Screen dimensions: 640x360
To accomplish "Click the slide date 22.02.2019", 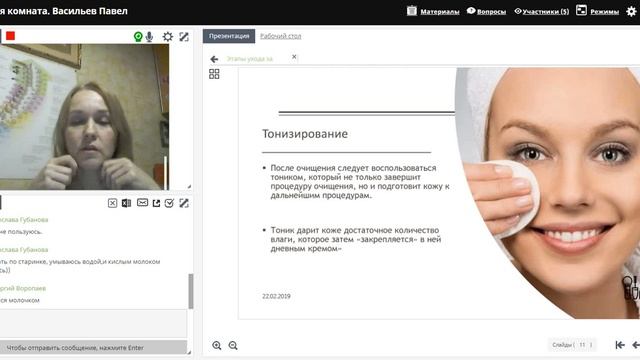I will [x=276, y=296].
